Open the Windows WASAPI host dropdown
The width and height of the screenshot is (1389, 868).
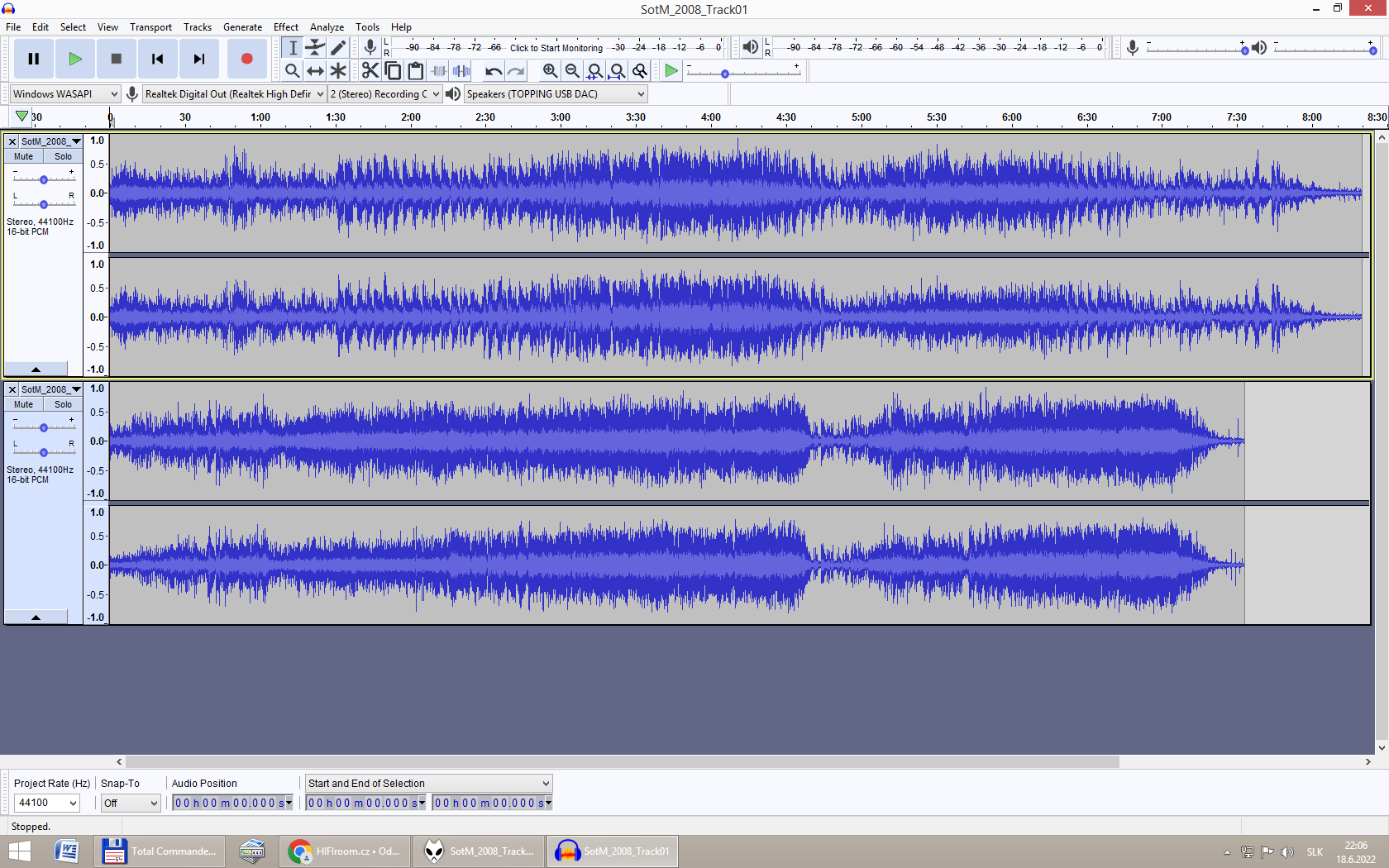(65, 94)
